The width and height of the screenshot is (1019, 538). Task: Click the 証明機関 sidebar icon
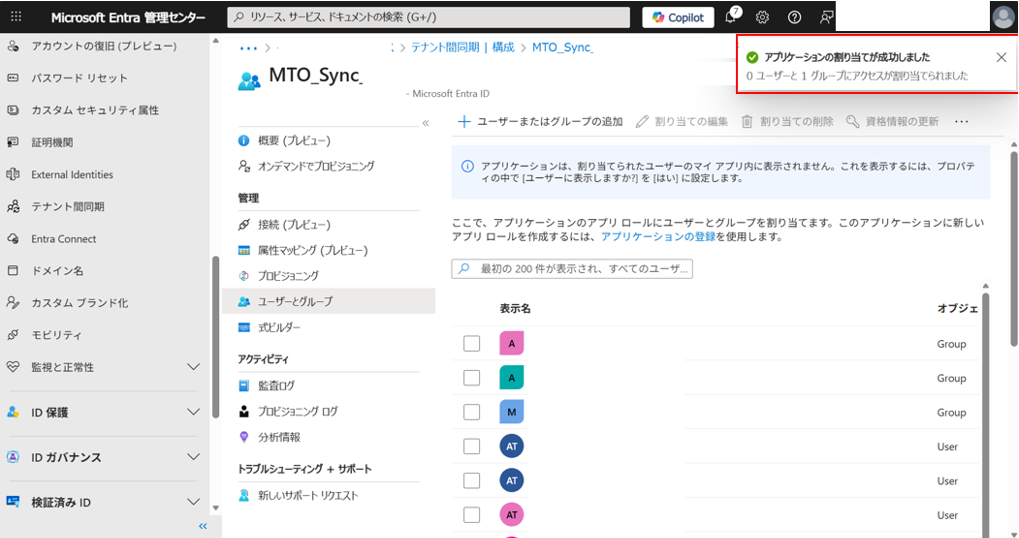coord(13,142)
